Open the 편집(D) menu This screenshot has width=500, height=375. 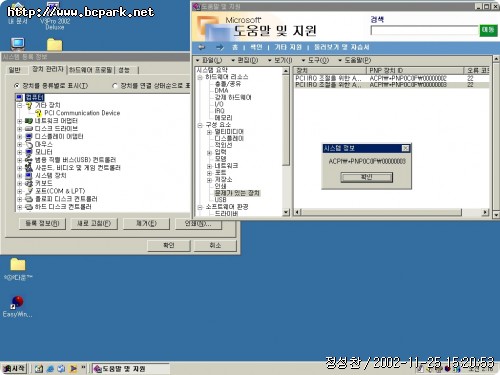[245, 60]
